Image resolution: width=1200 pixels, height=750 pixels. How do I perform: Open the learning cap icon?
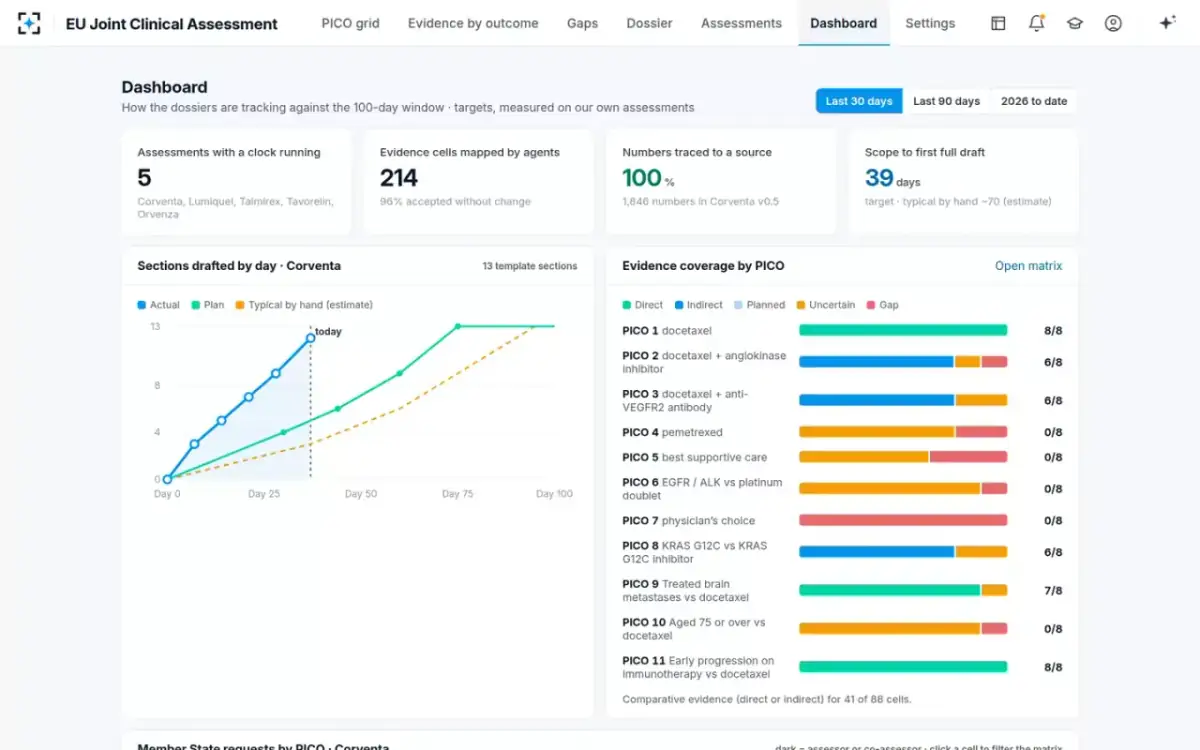tap(1075, 23)
